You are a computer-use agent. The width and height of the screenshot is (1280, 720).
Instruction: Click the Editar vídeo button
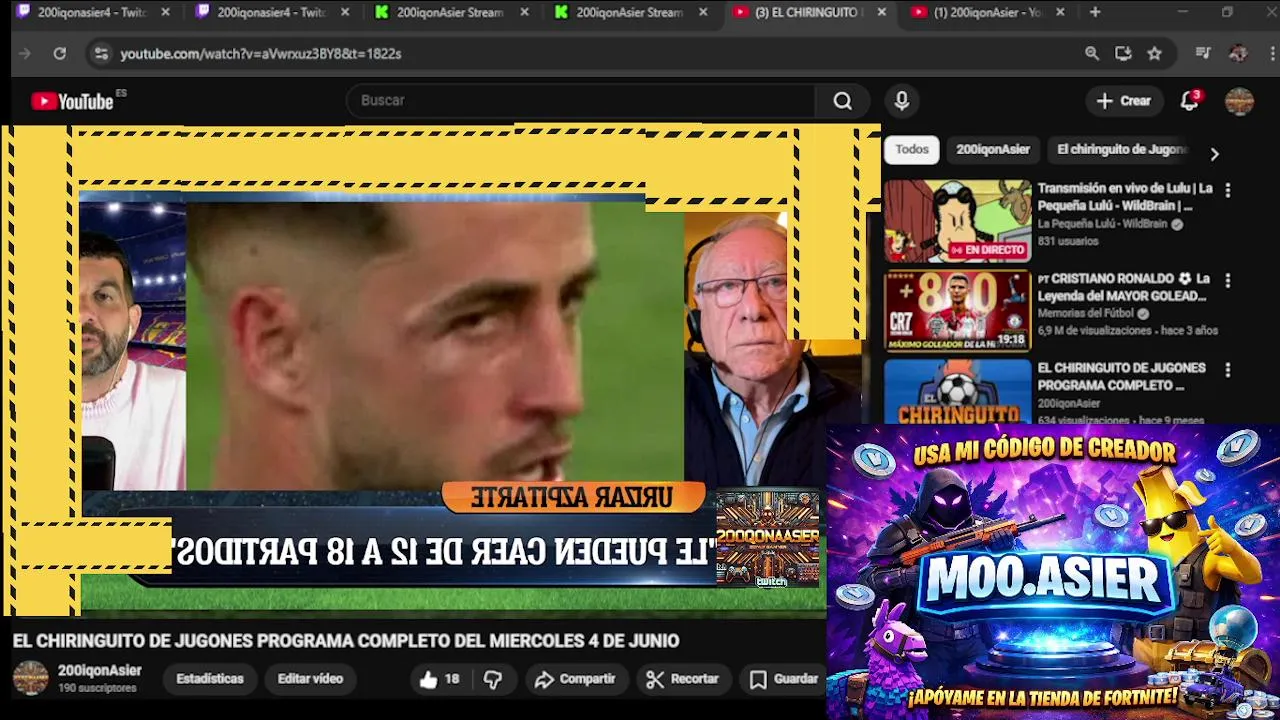[x=310, y=679]
